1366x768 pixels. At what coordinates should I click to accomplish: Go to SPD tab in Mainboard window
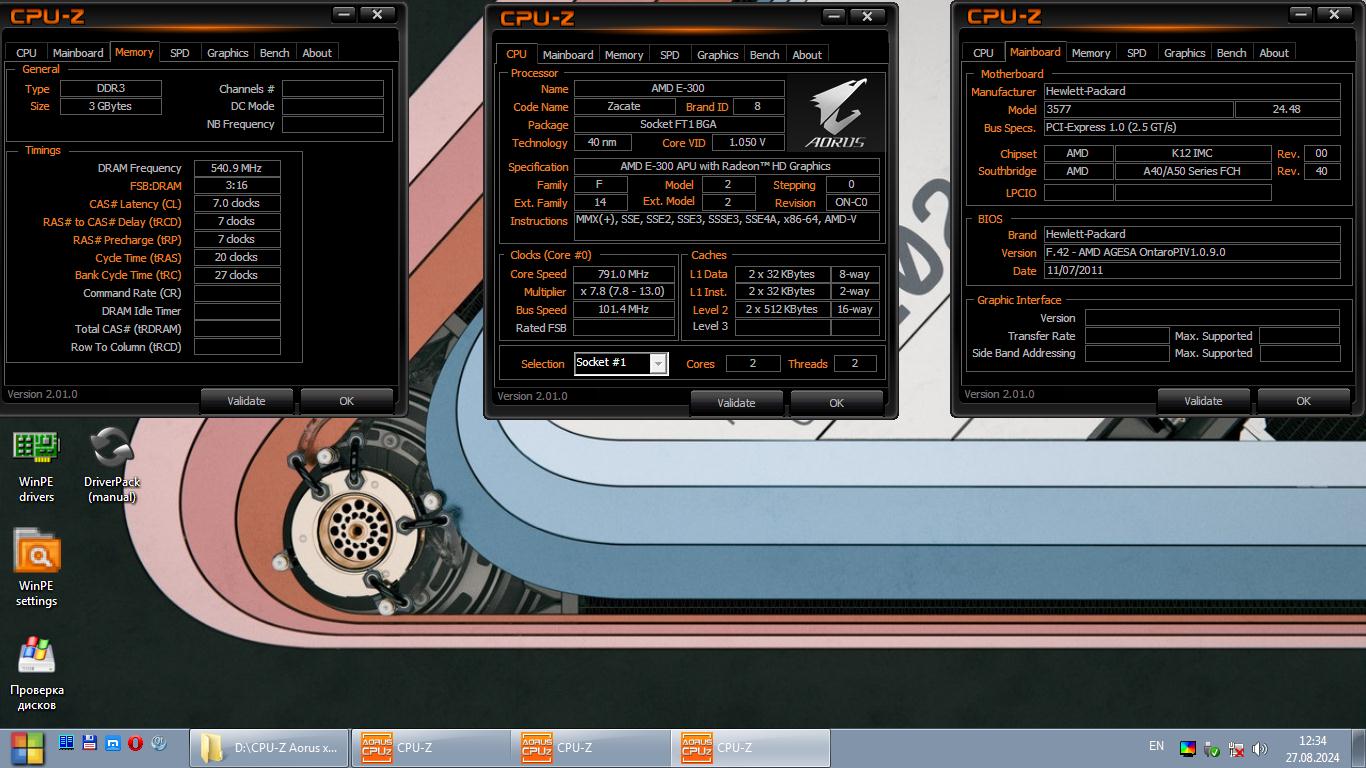coord(1137,53)
